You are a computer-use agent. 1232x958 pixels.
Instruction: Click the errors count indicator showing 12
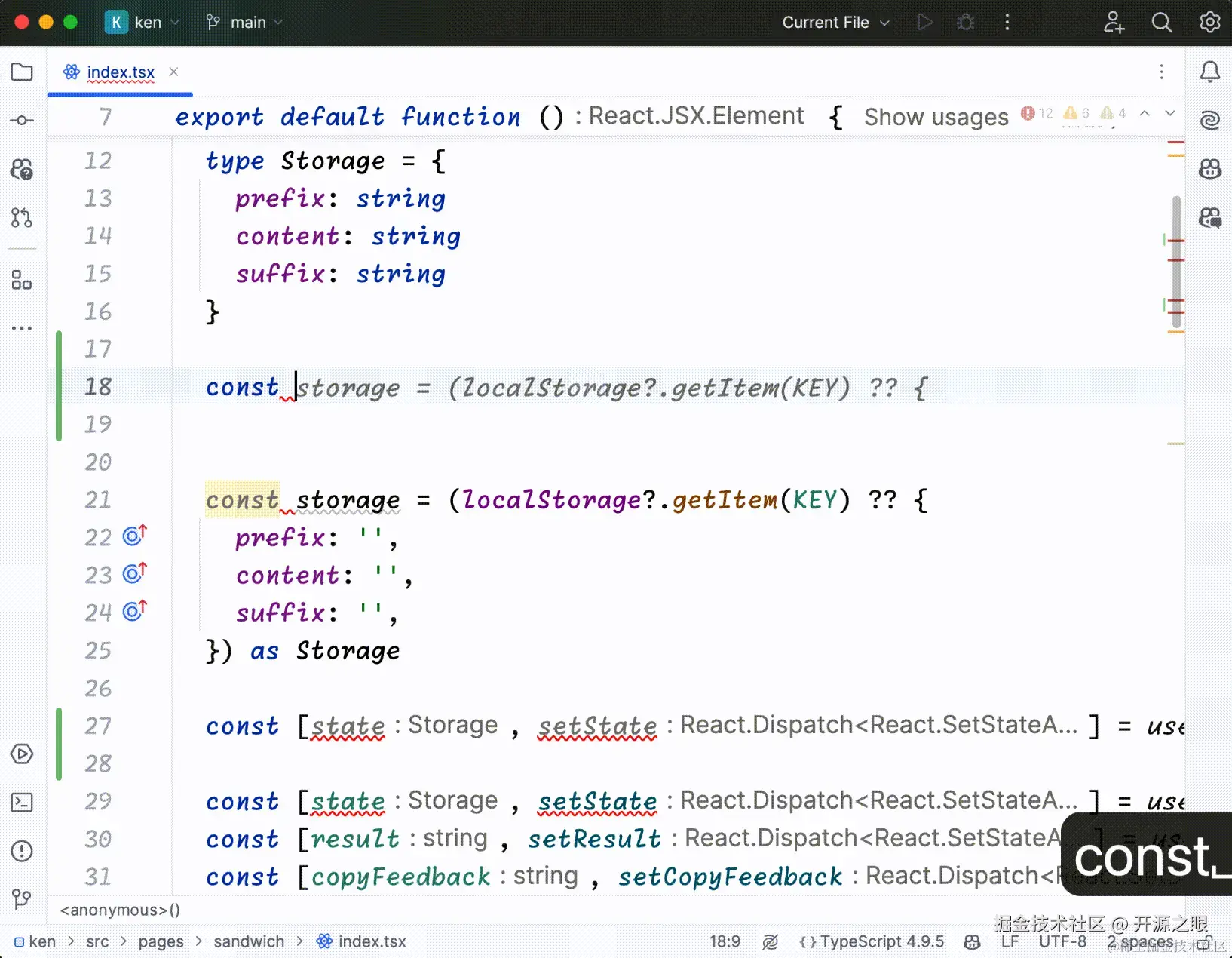[x=1037, y=113]
